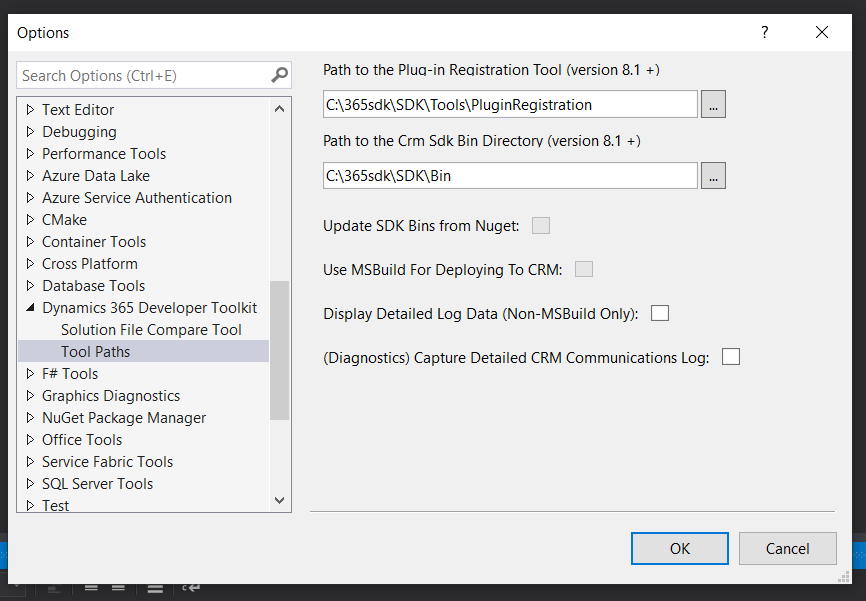Expand the Azure Data Lake node

coord(30,176)
